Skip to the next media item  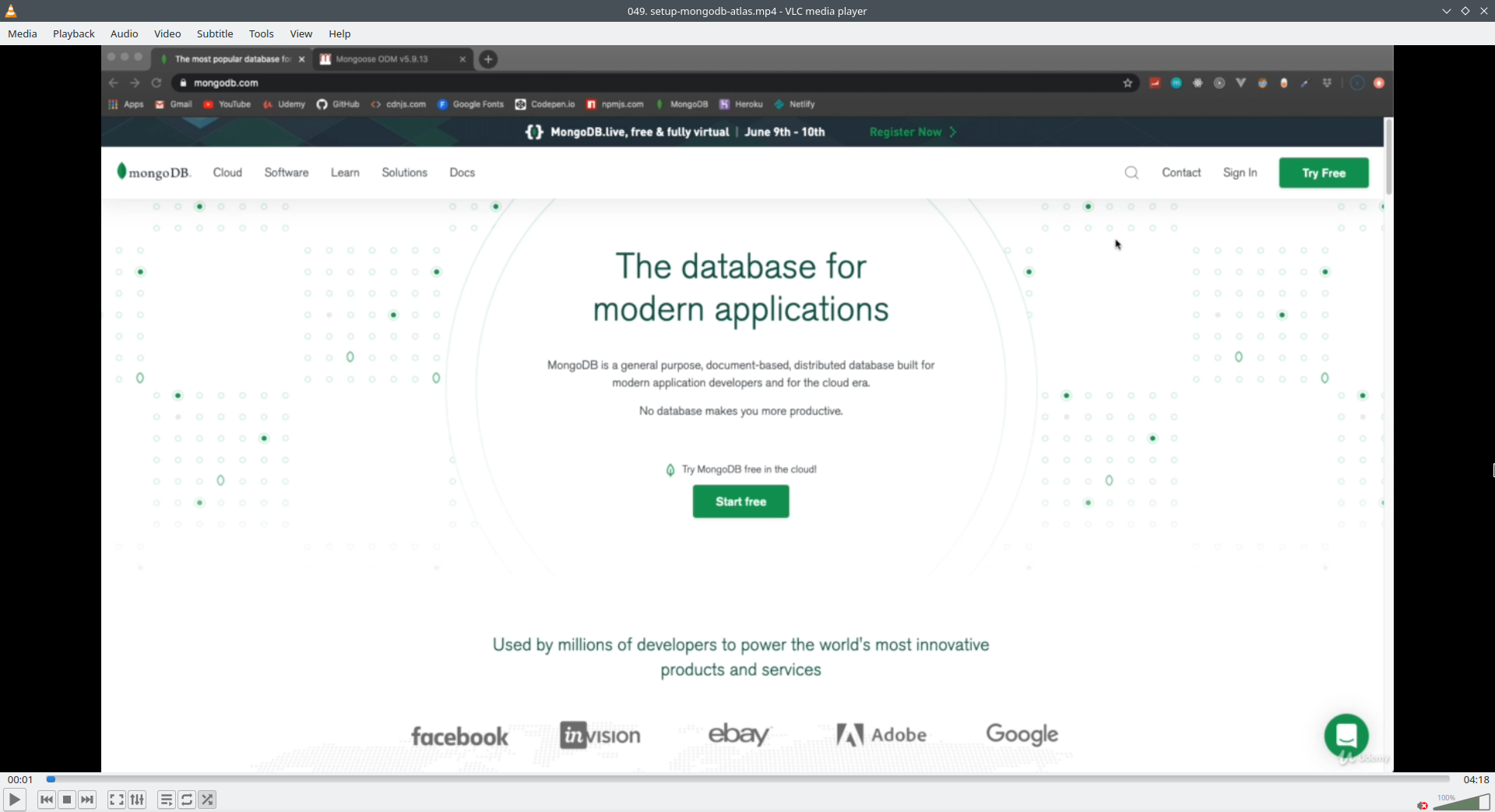point(87,800)
